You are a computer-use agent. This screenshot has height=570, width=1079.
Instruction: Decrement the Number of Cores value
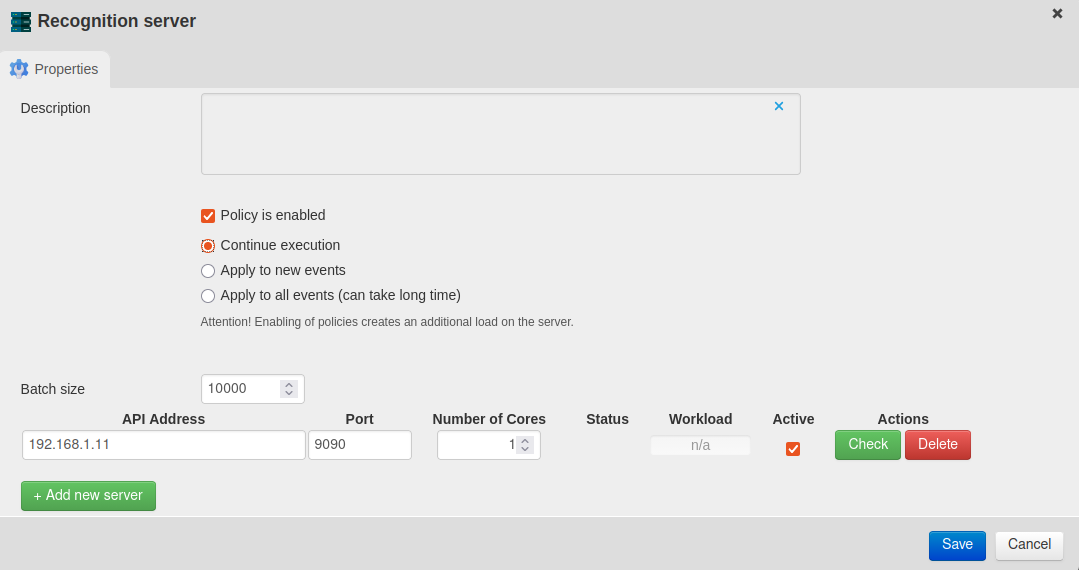pyautogui.click(x=525, y=449)
